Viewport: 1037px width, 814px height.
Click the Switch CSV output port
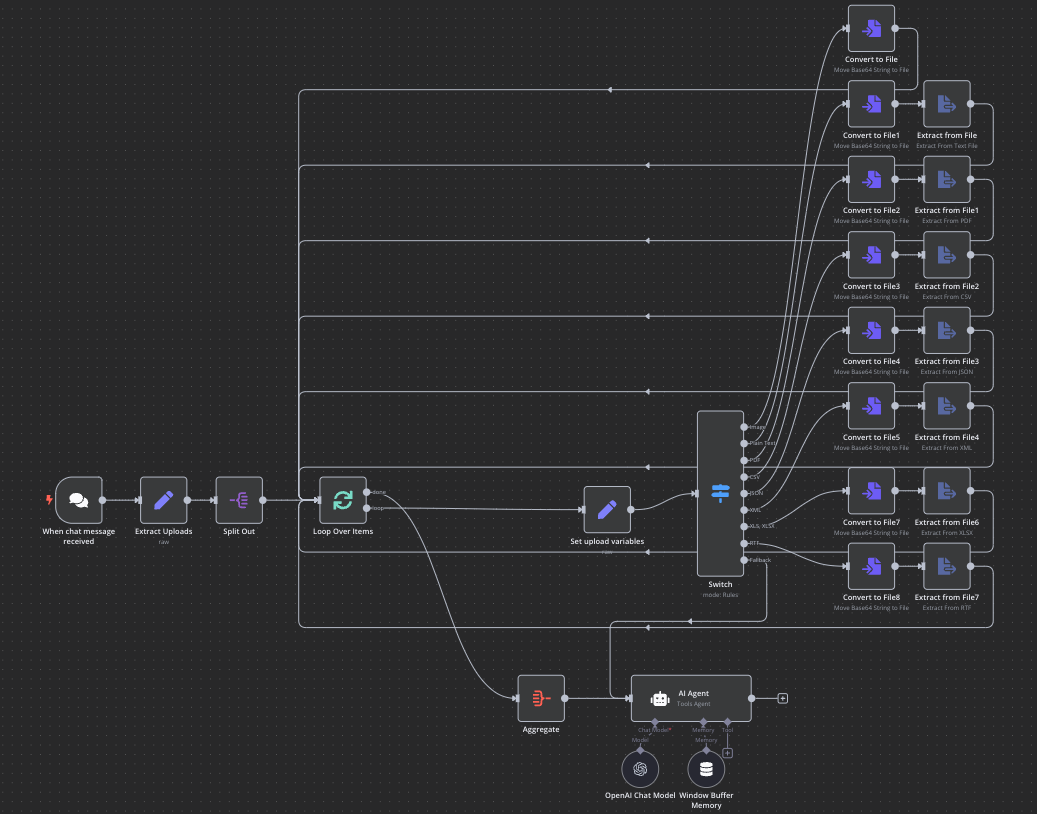click(744, 477)
